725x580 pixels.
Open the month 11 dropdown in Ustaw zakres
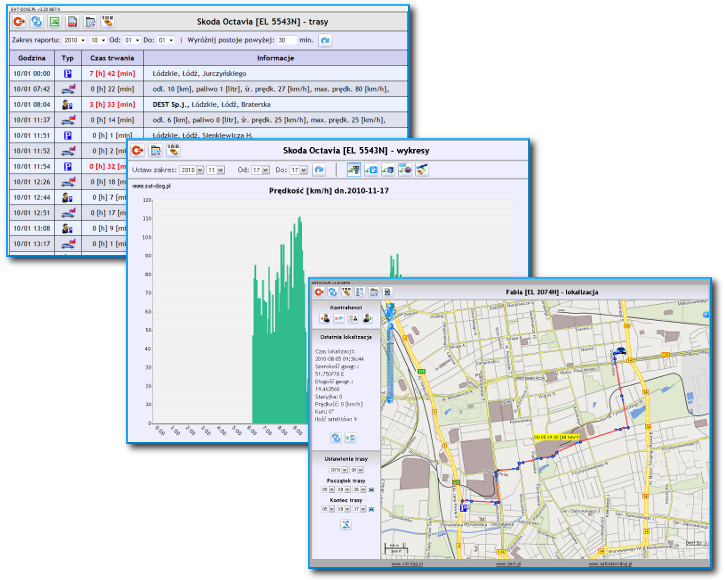click(215, 170)
